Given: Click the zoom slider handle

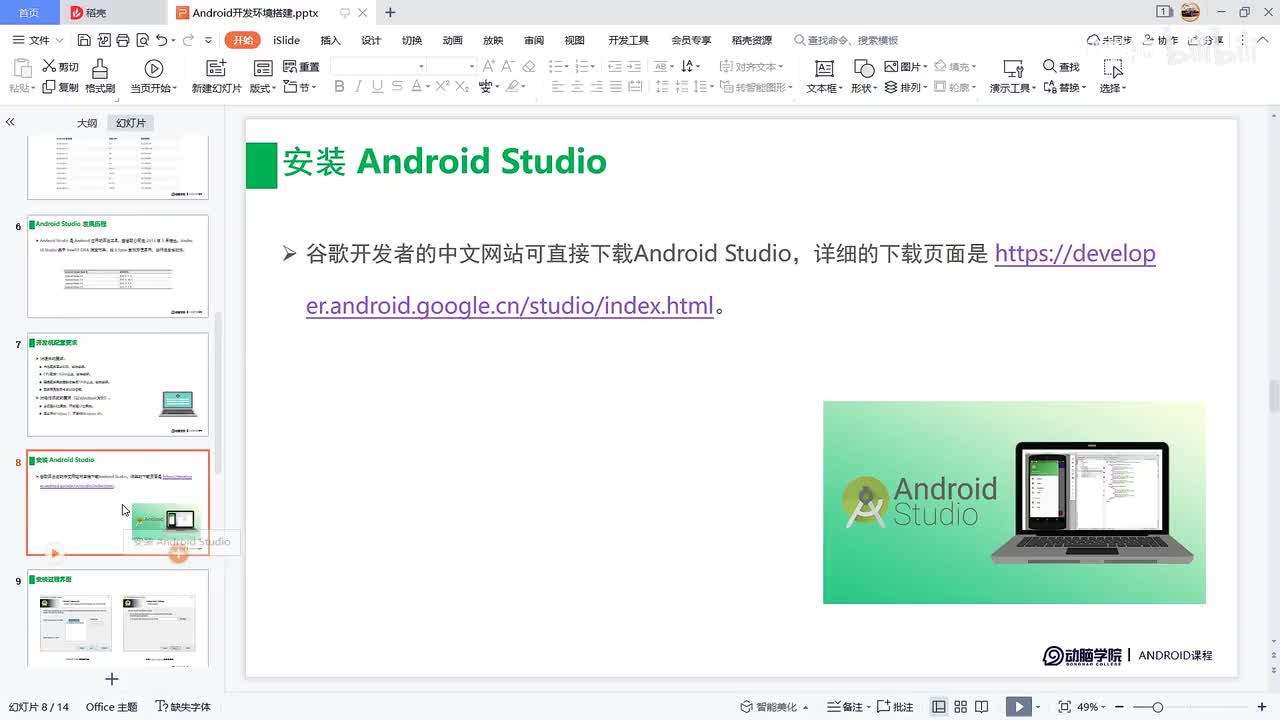Looking at the screenshot, I should click(1157, 707).
